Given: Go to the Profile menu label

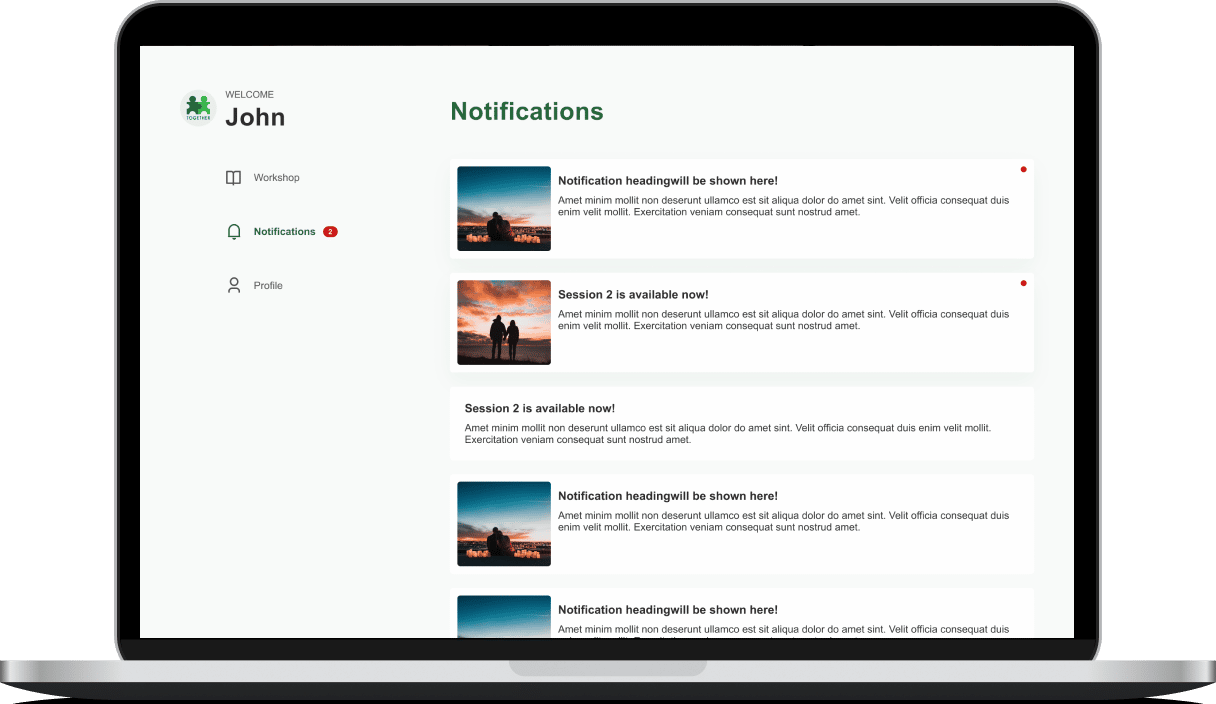Looking at the screenshot, I should pos(268,286).
